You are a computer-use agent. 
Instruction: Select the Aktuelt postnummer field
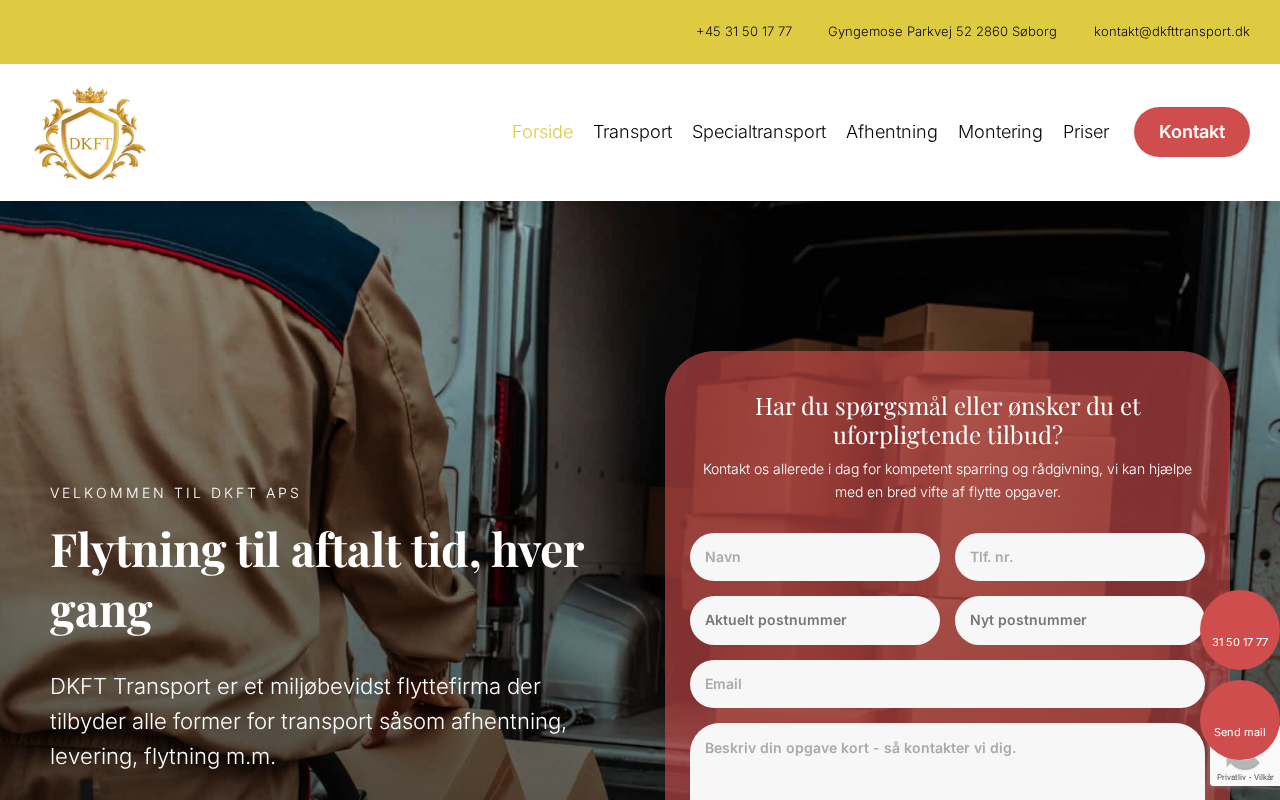(x=815, y=620)
